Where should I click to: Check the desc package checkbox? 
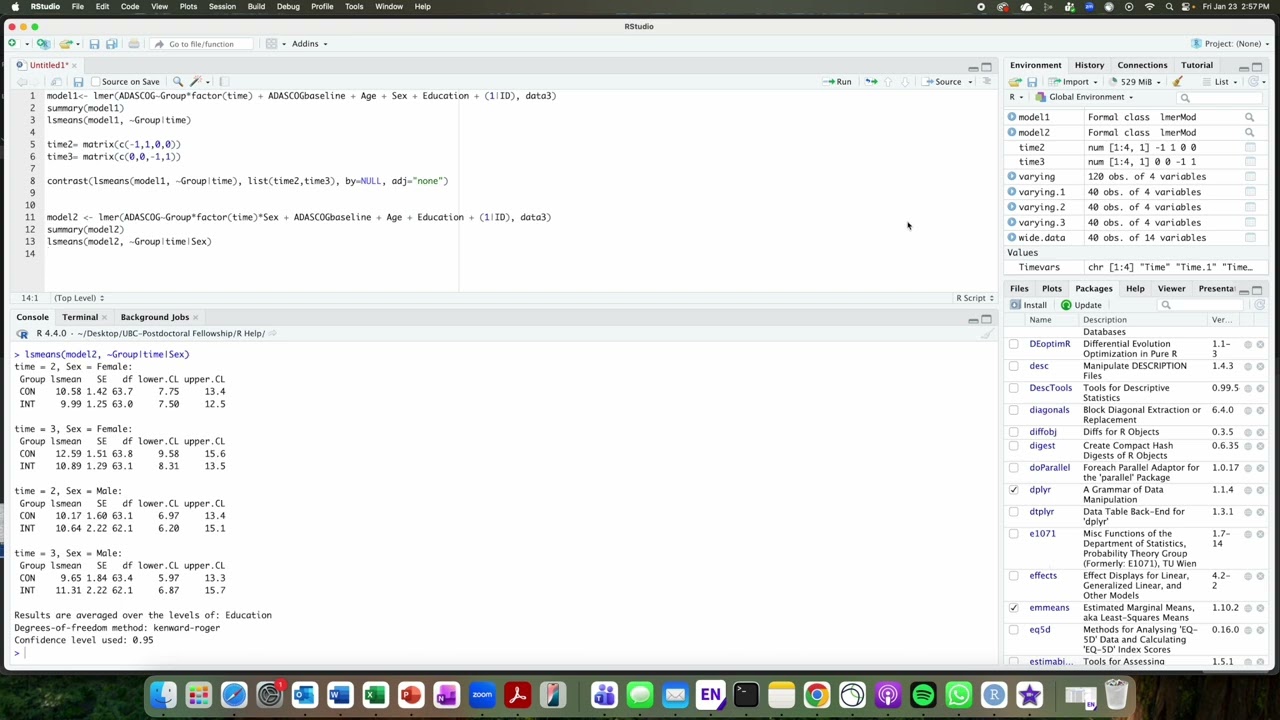point(1013,367)
